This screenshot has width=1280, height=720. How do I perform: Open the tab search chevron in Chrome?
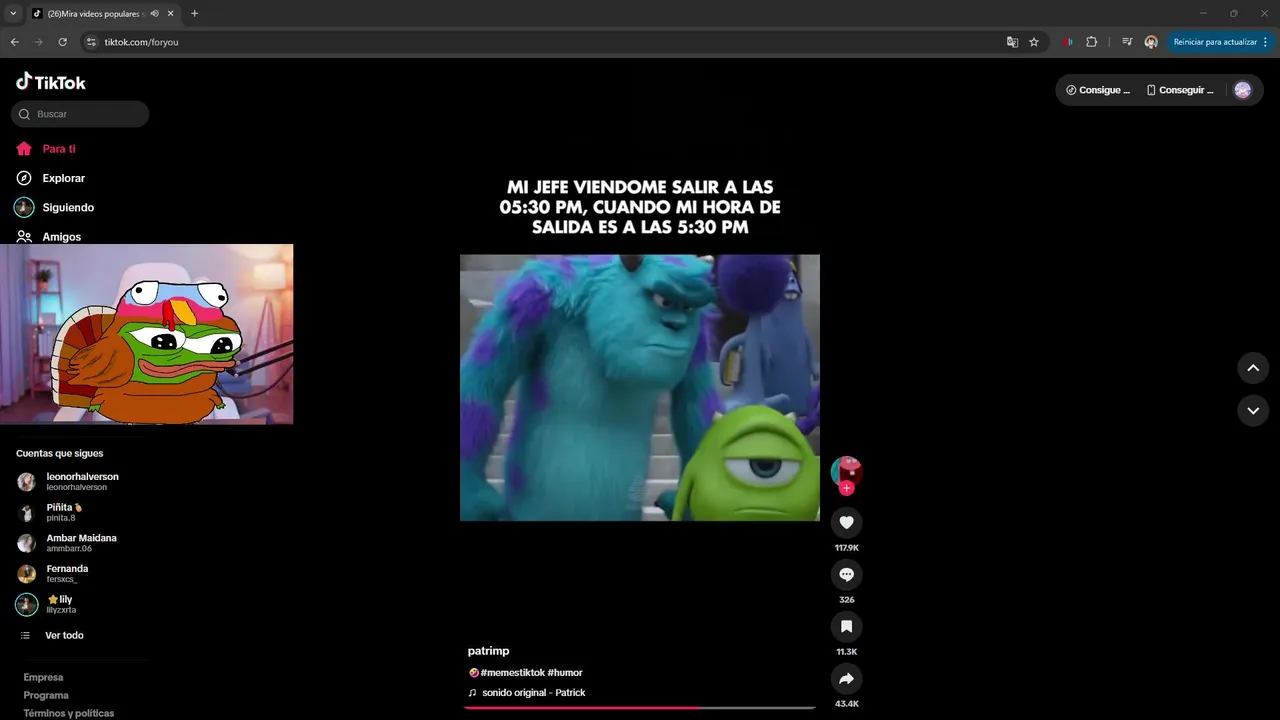(13, 13)
